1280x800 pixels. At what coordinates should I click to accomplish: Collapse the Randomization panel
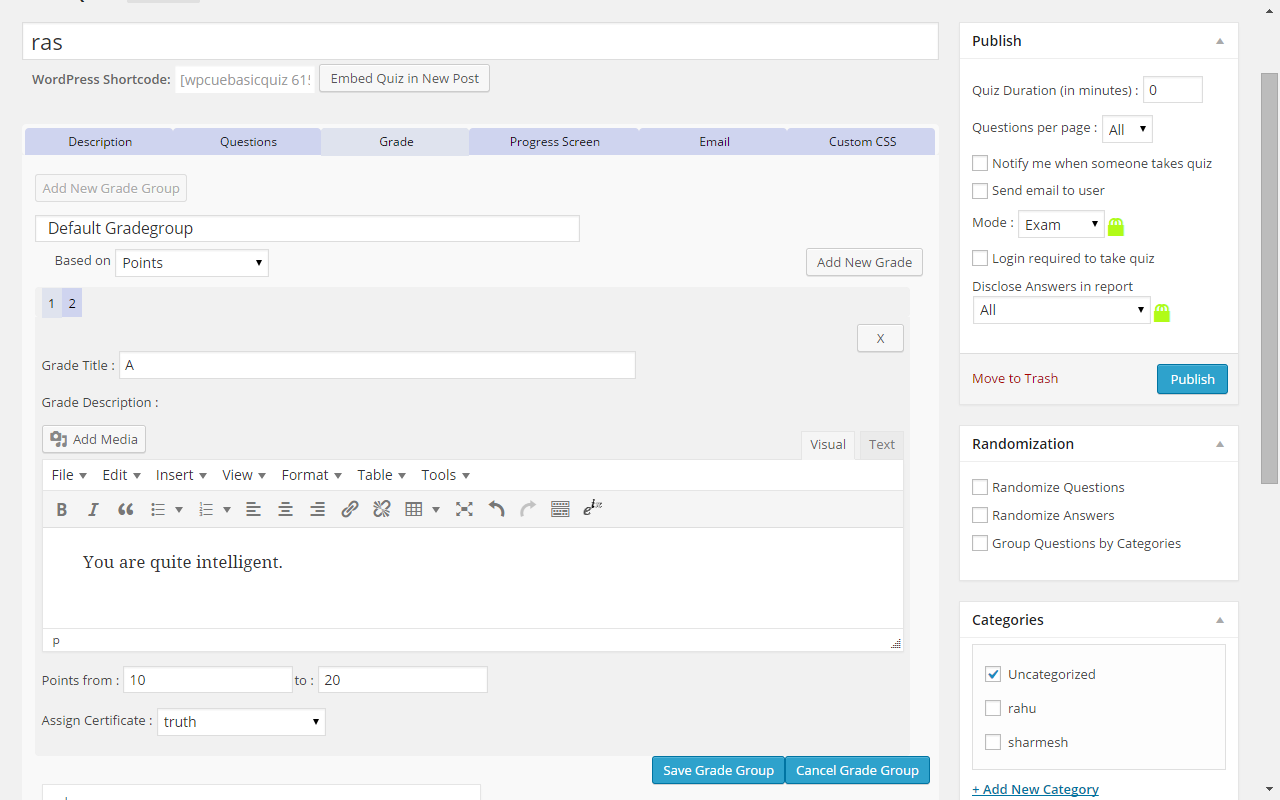[1220, 444]
